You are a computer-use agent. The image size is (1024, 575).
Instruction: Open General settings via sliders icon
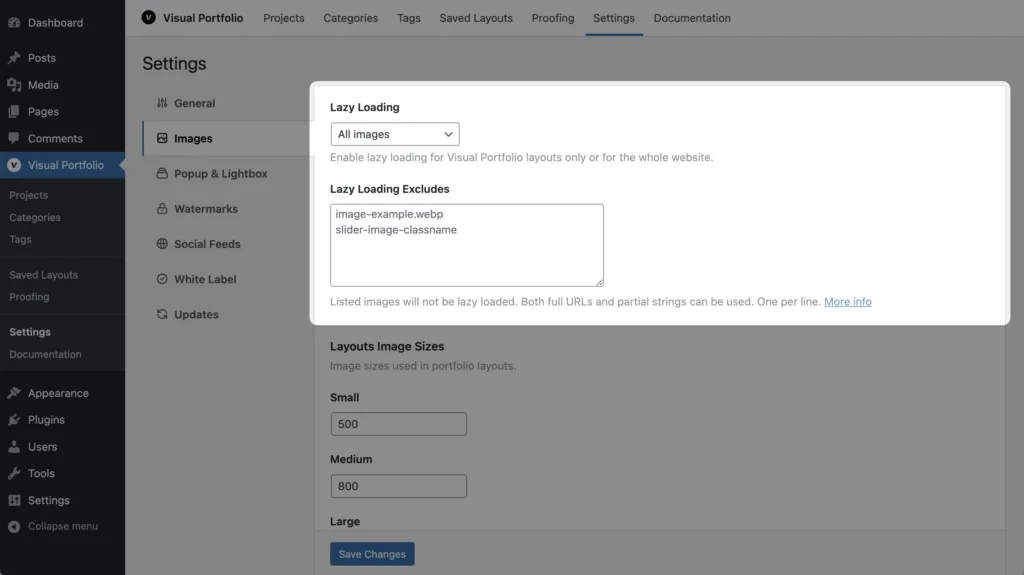tap(162, 103)
